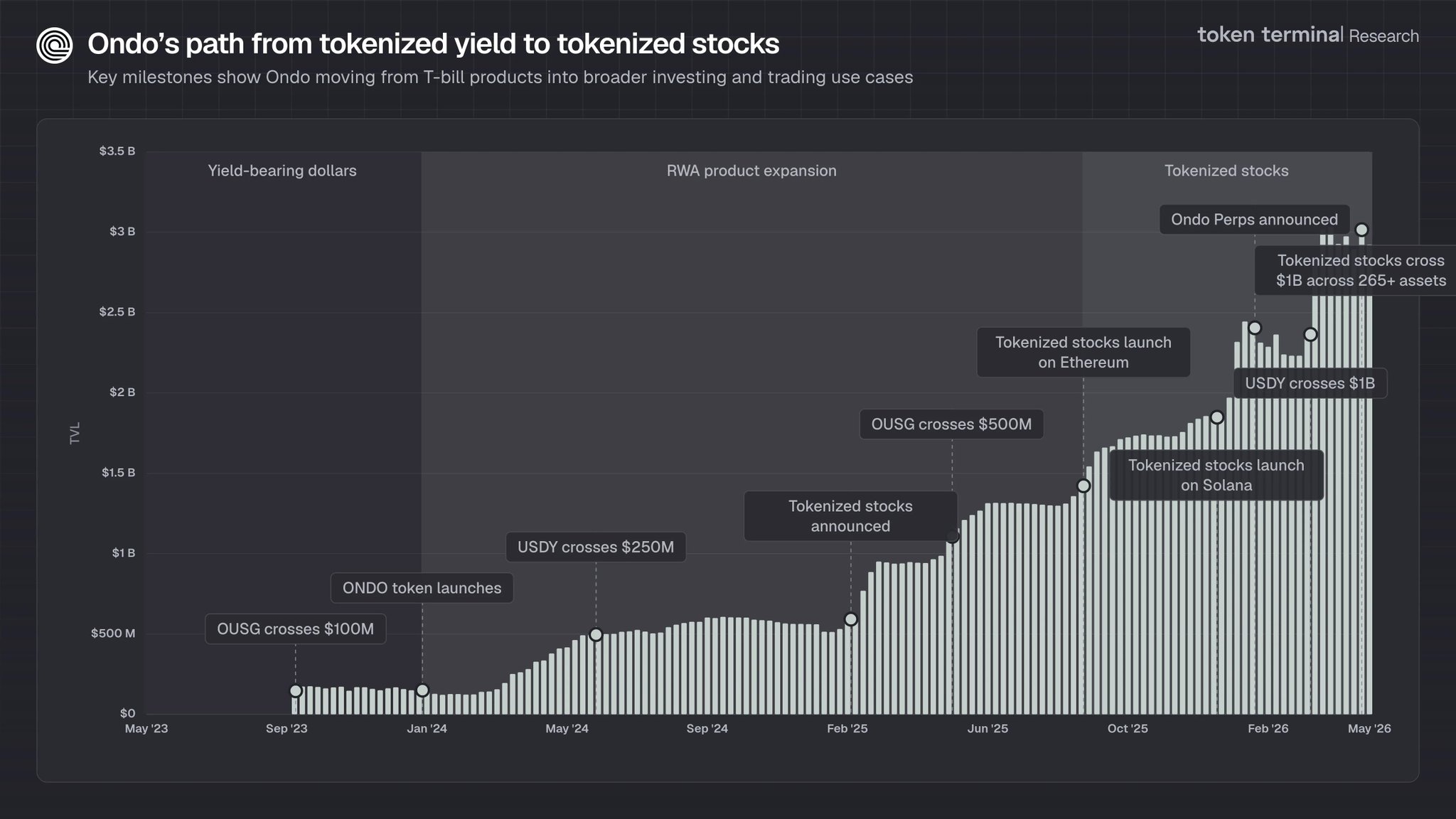Select the OUSG crosses $100M marker dot
Viewport: 1456px width, 819px height.
[296, 691]
